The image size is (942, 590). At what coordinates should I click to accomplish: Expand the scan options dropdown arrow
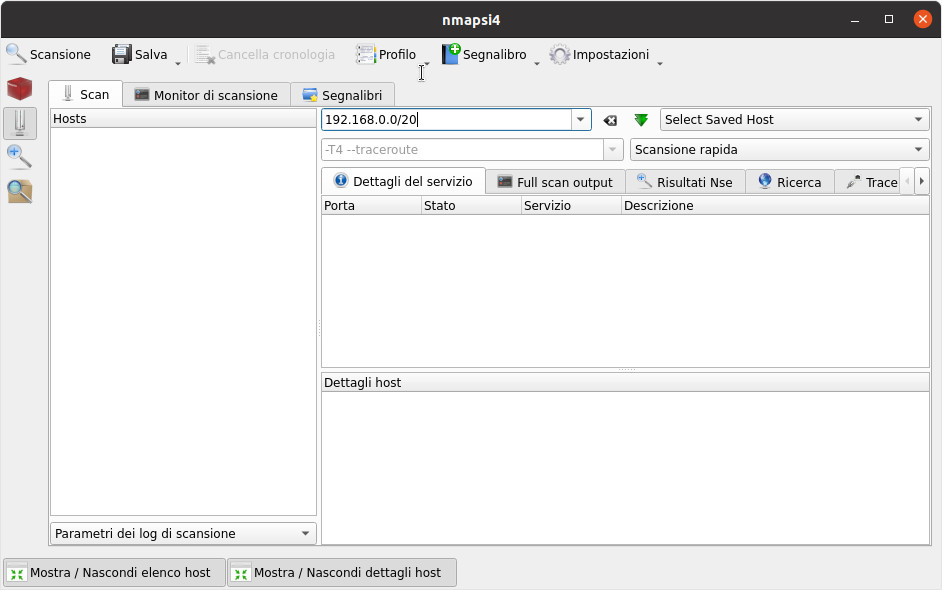click(x=612, y=150)
